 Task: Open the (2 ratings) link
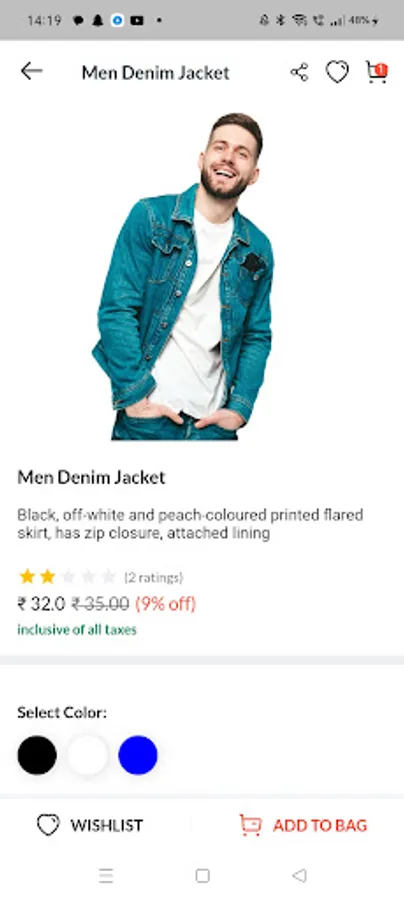click(x=154, y=577)
